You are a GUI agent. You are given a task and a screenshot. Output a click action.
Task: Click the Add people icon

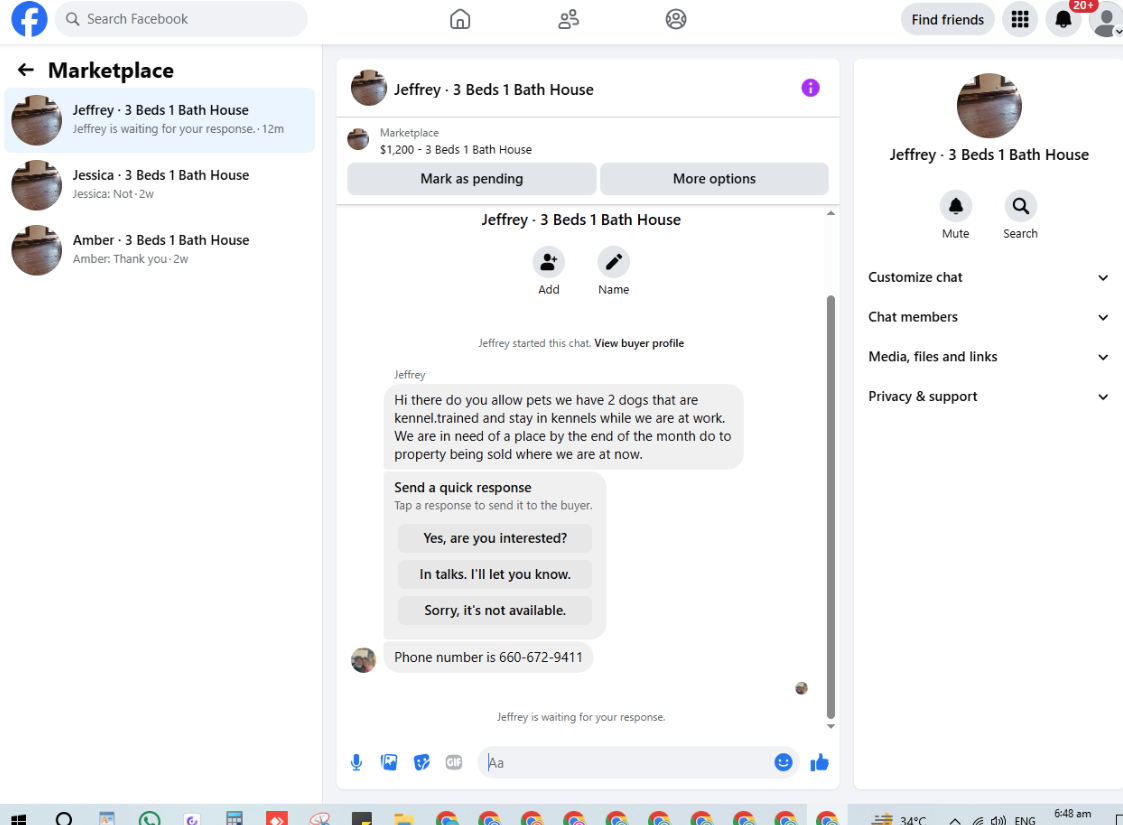(x=549, y=262)
